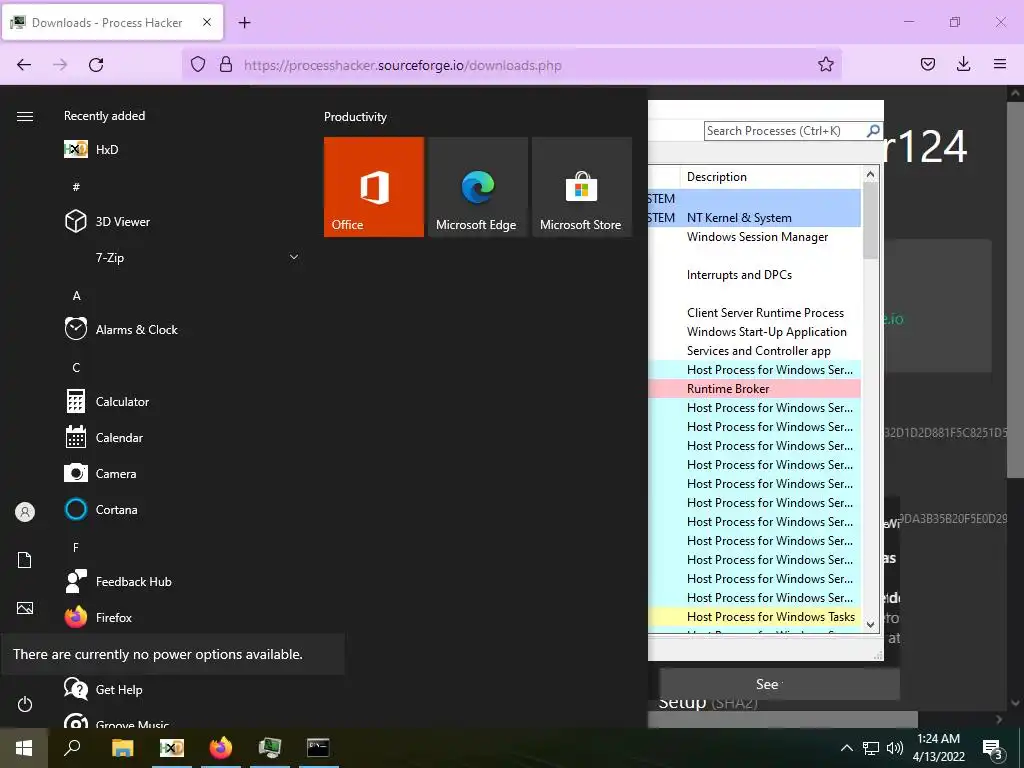Switch to Firefox on taskbar
1024x768 pixels.
(221, 748)
